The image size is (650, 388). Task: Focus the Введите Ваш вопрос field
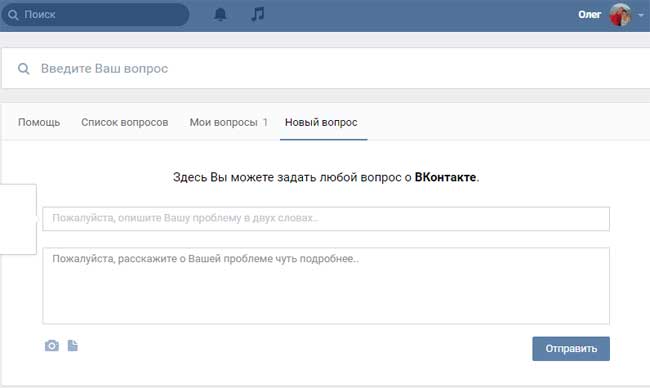(x=326, y=68)
